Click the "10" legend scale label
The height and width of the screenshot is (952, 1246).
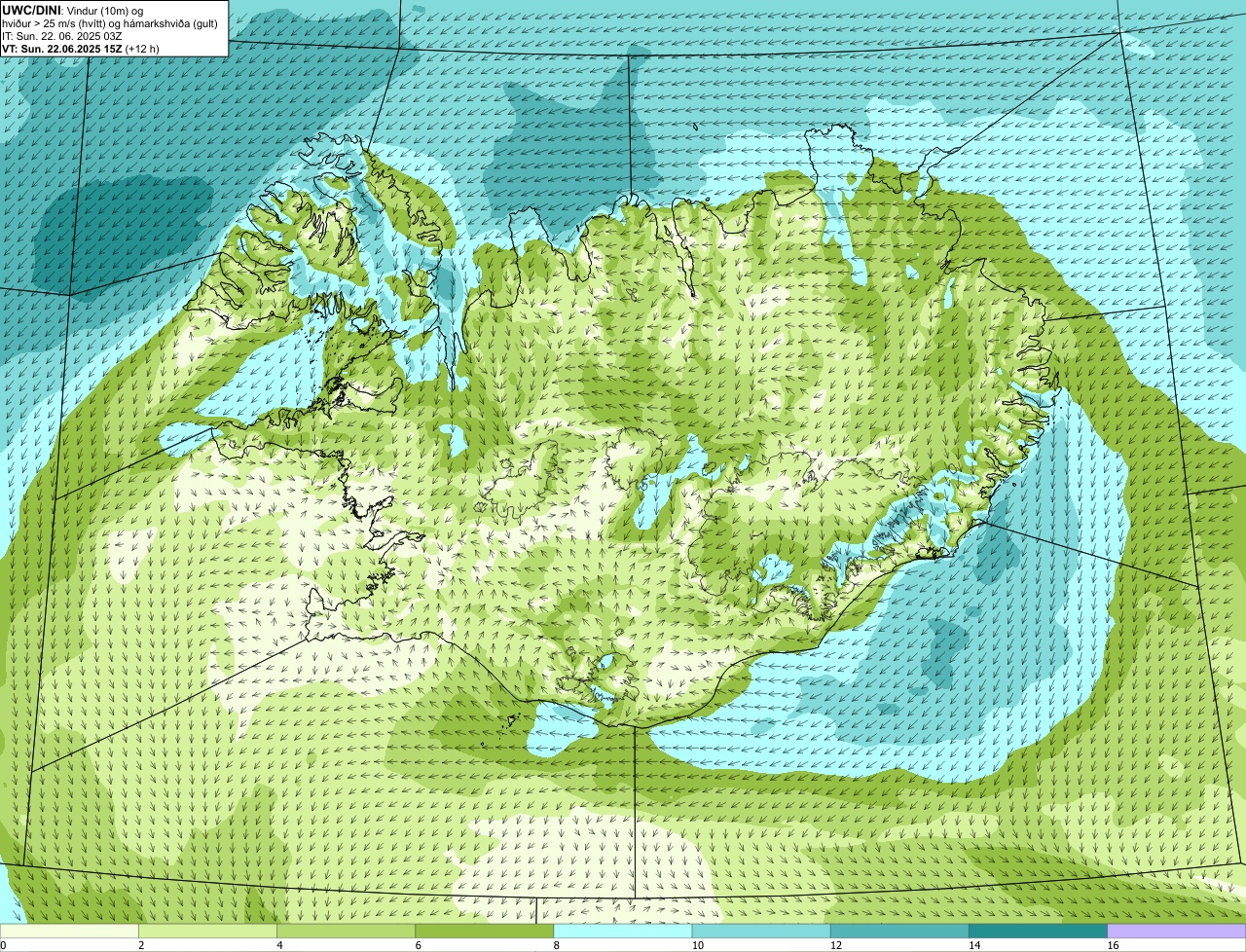pos(697,945)
